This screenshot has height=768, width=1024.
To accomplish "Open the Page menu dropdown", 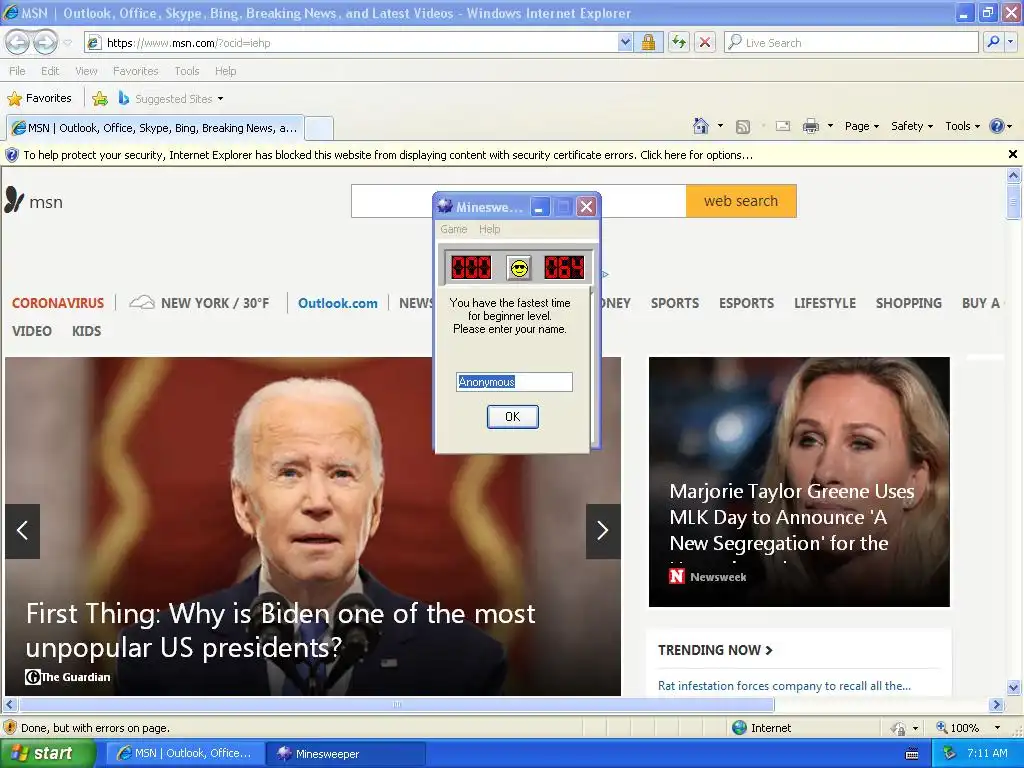I will tap(862, 126).
